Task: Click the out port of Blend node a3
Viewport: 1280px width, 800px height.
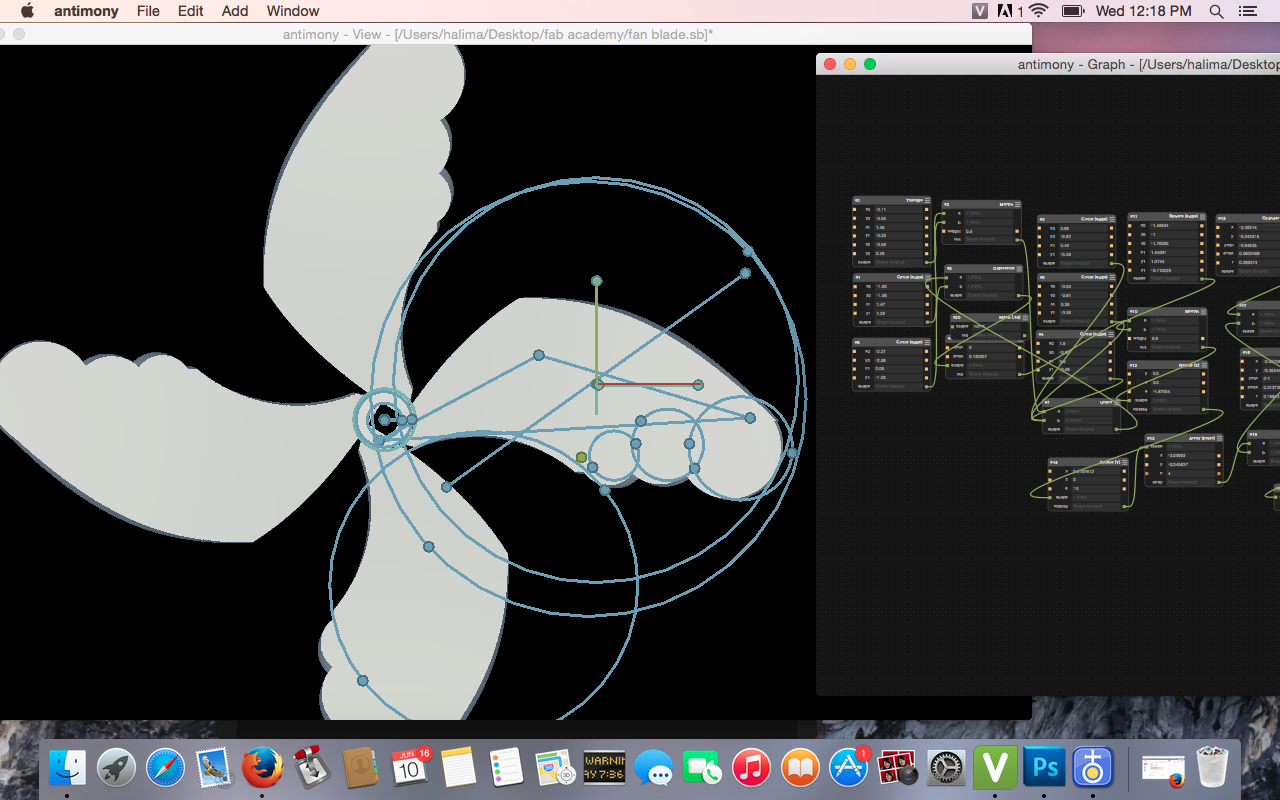Action: [1017, 240]
